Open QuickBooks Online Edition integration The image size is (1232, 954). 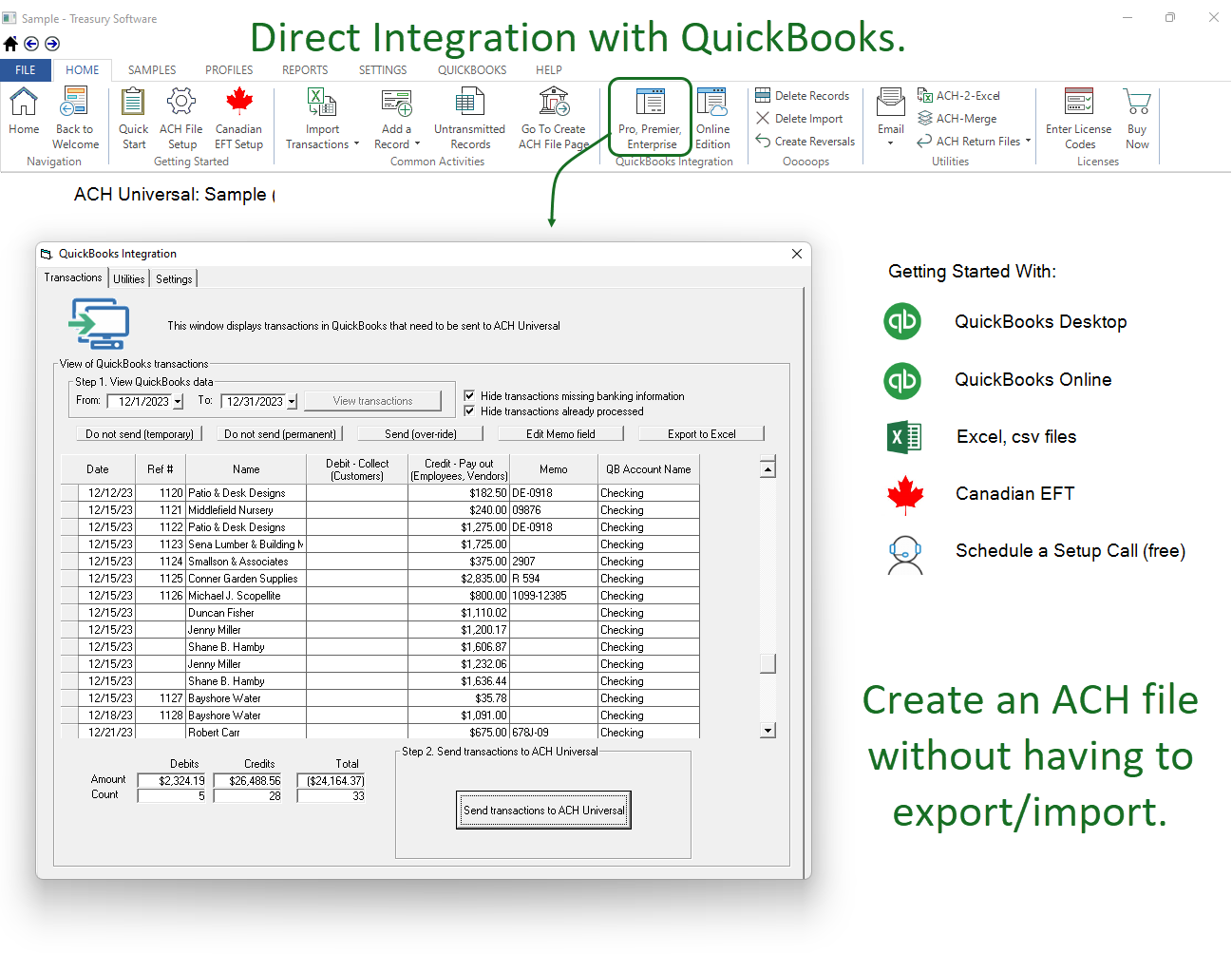(712, 118)
